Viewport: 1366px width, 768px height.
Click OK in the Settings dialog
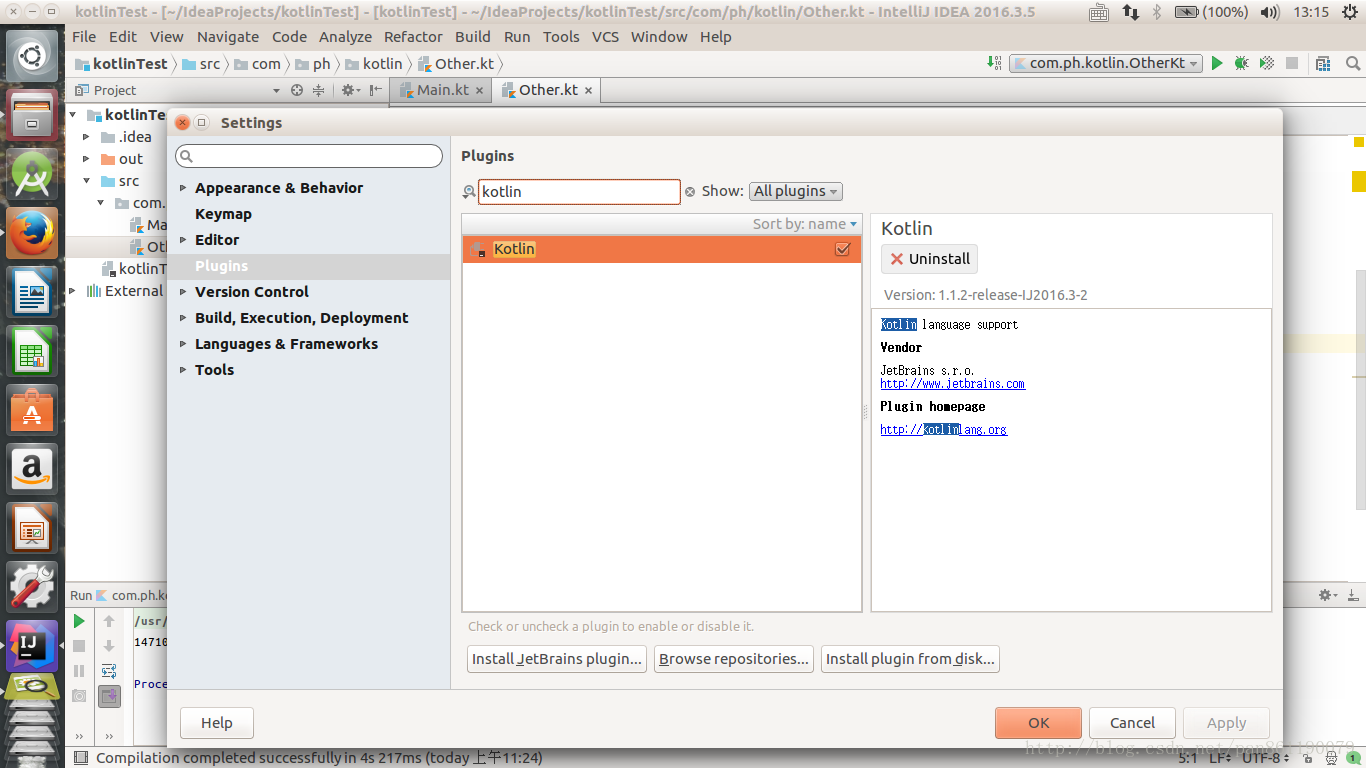point(1038,723)
